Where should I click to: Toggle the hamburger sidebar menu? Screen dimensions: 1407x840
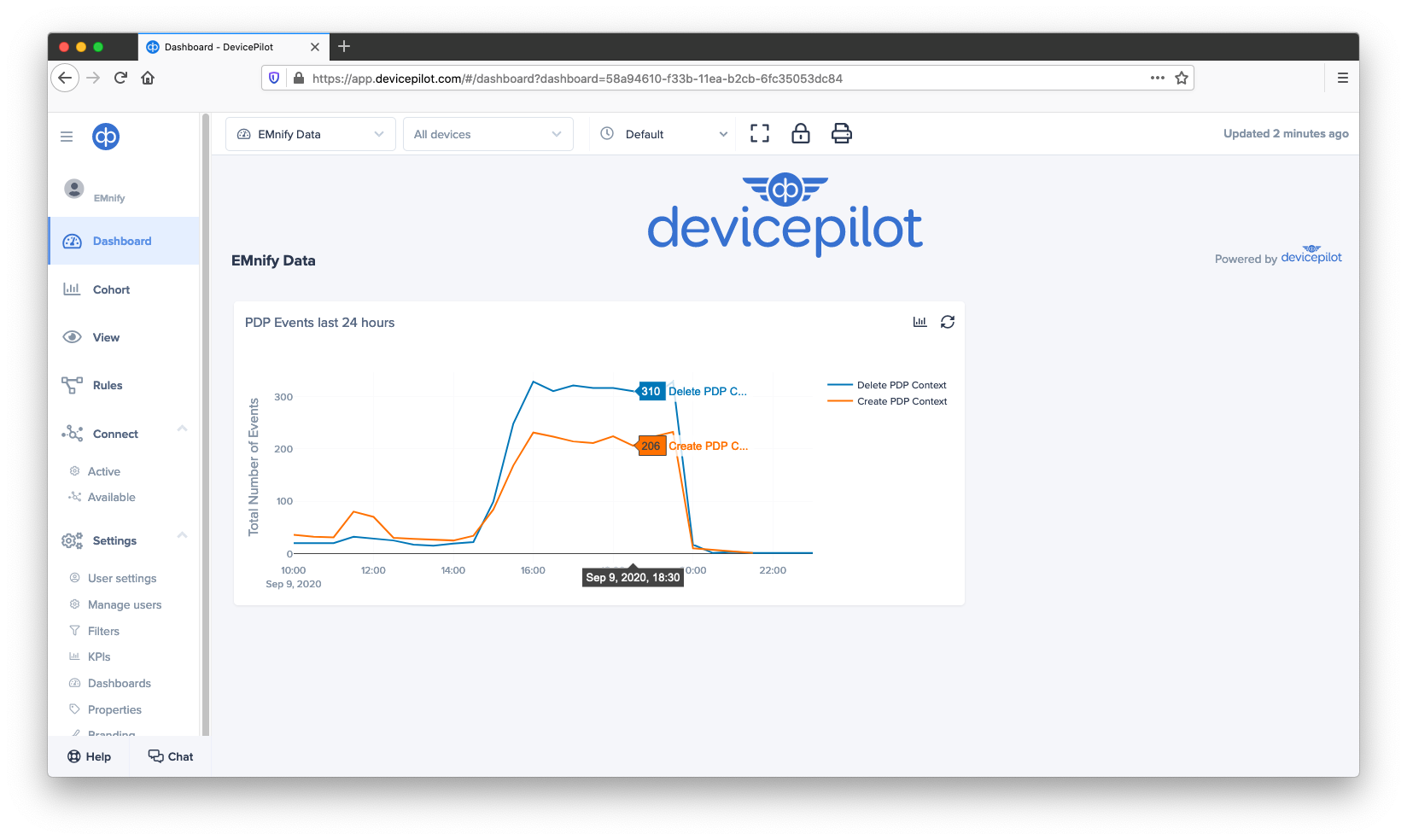(x=67, y=137)
